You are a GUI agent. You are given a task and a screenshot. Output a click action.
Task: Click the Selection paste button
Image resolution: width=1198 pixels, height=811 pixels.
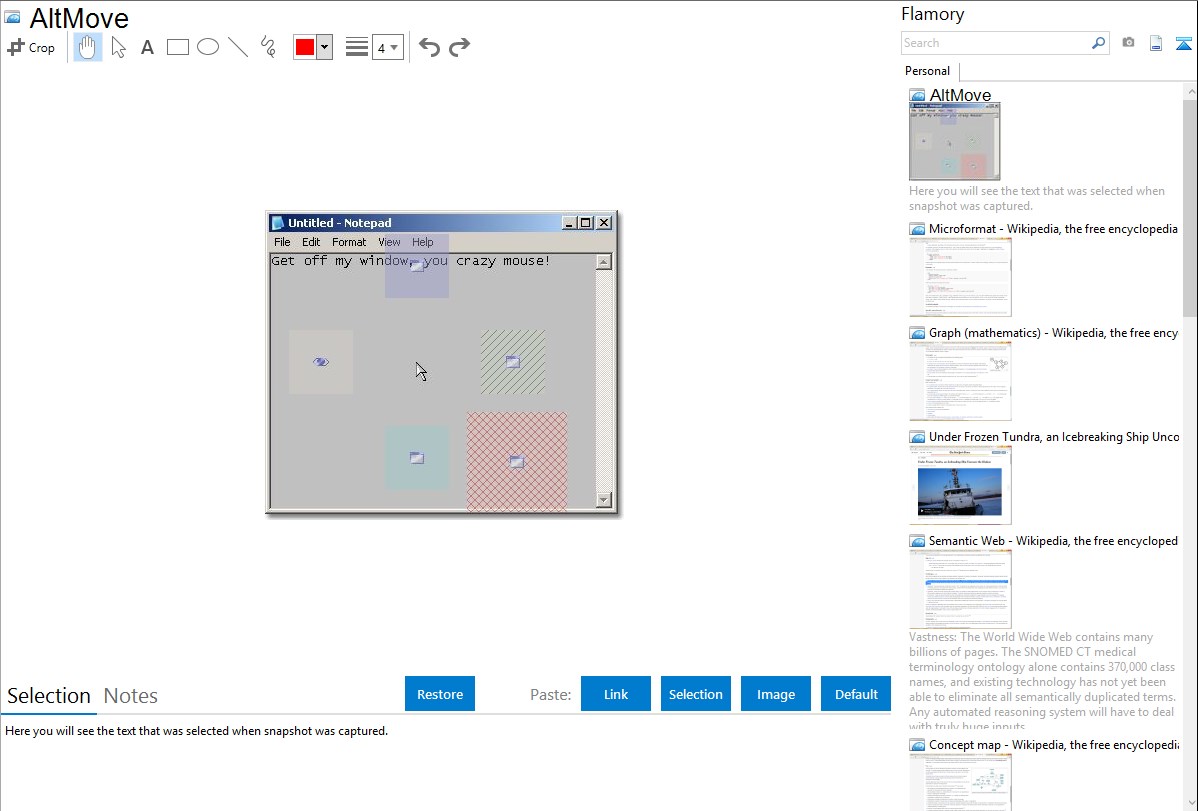click(696, 694)
